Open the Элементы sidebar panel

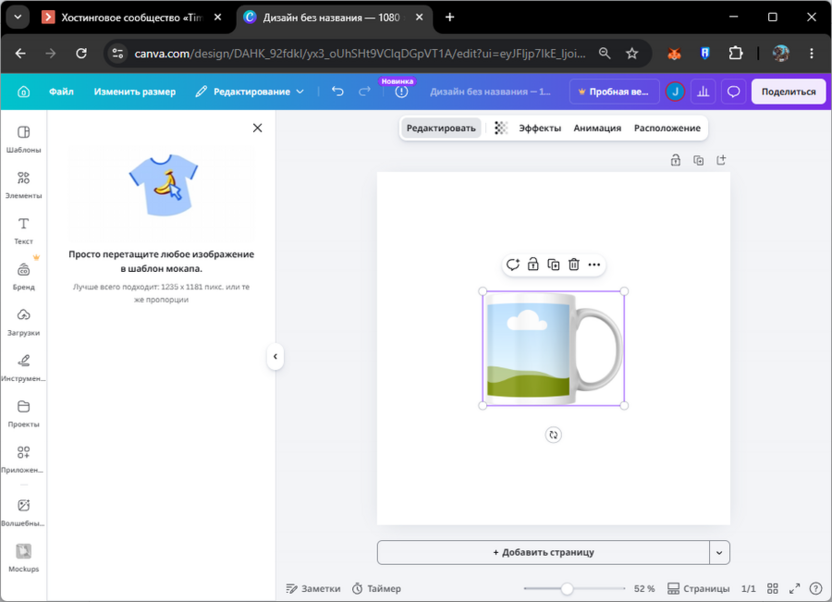(23, 185)
